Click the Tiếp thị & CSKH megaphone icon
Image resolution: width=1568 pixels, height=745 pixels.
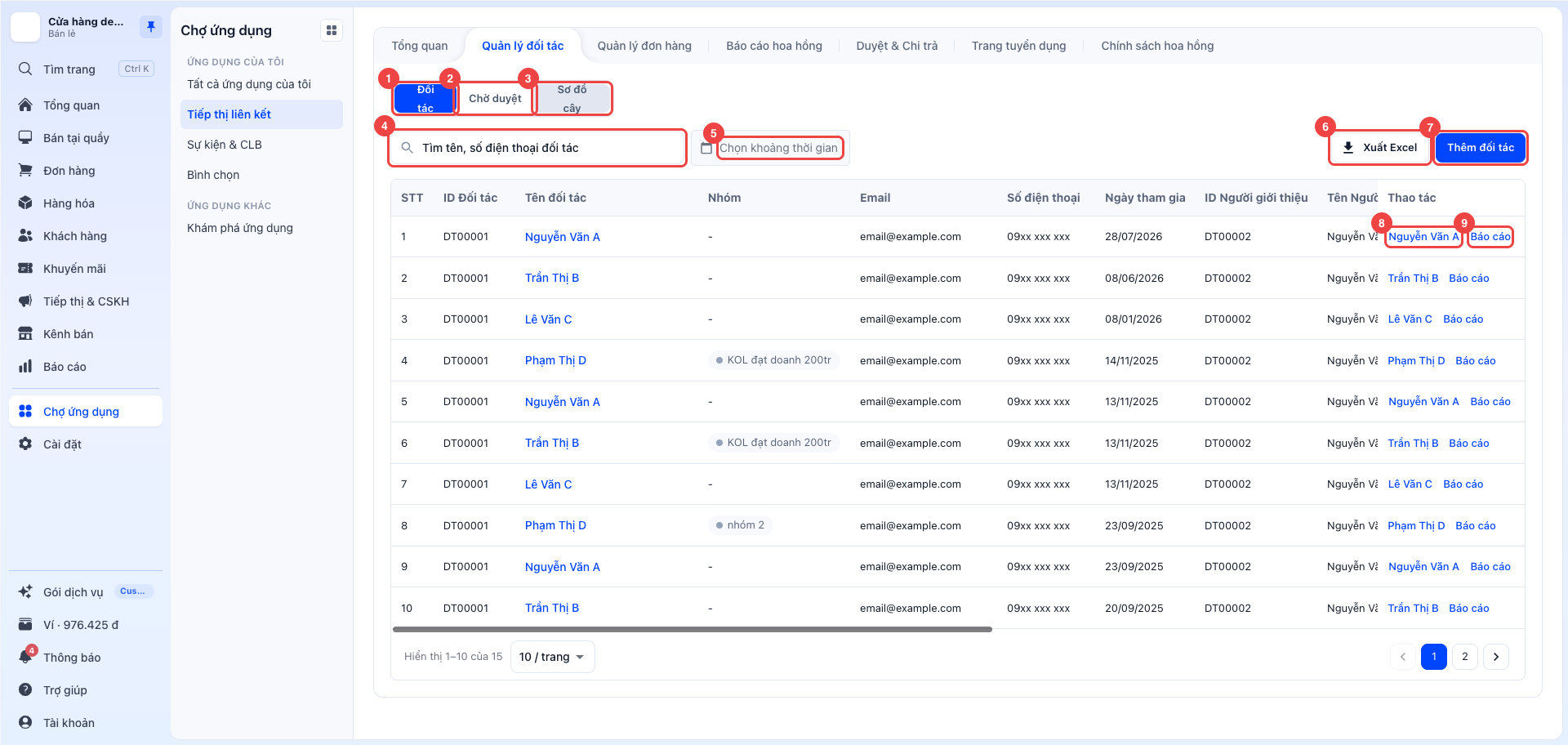coord(25,301)
